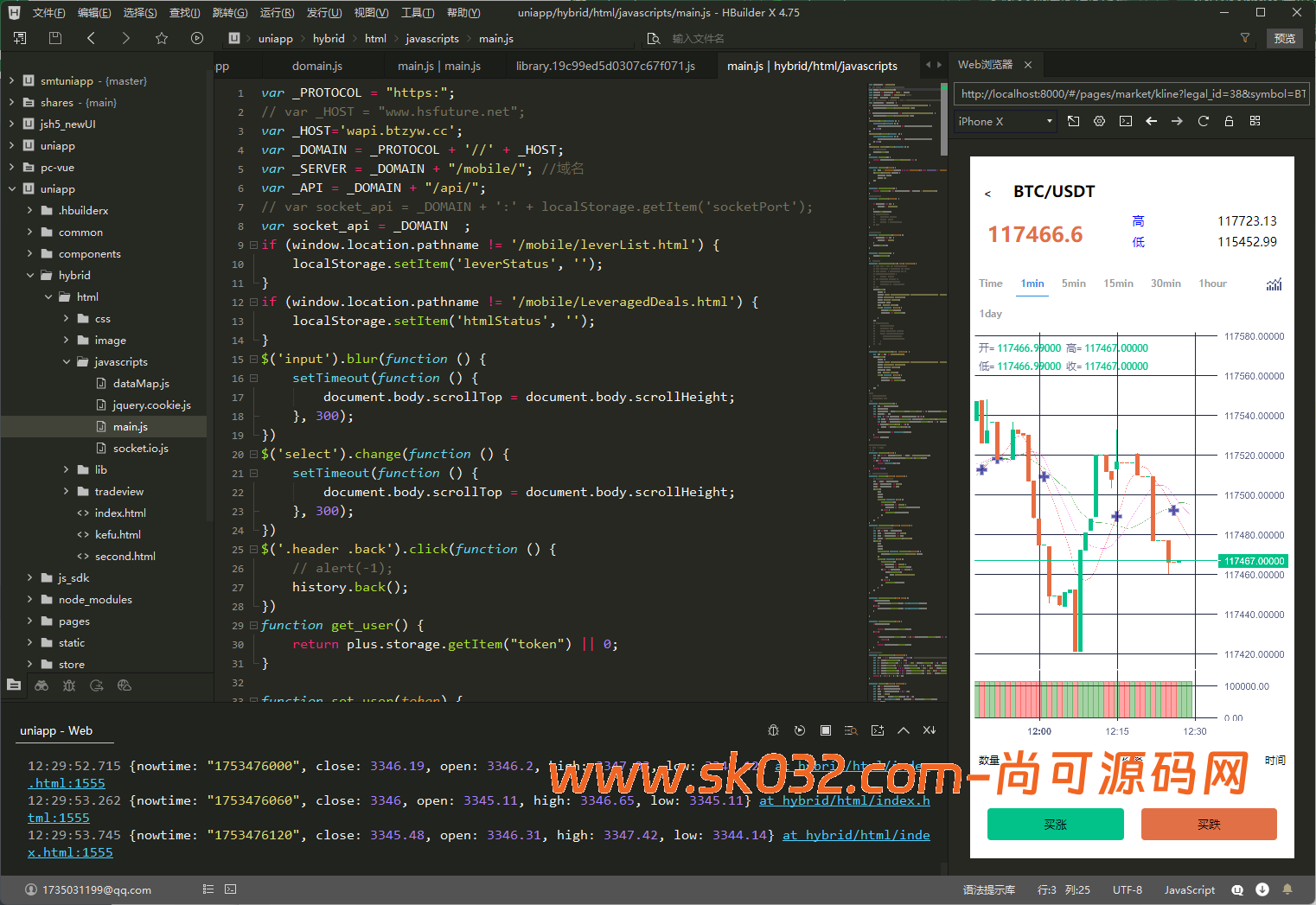Select the 5min chart interval
1316x905 pixels.
(1073, 284)
